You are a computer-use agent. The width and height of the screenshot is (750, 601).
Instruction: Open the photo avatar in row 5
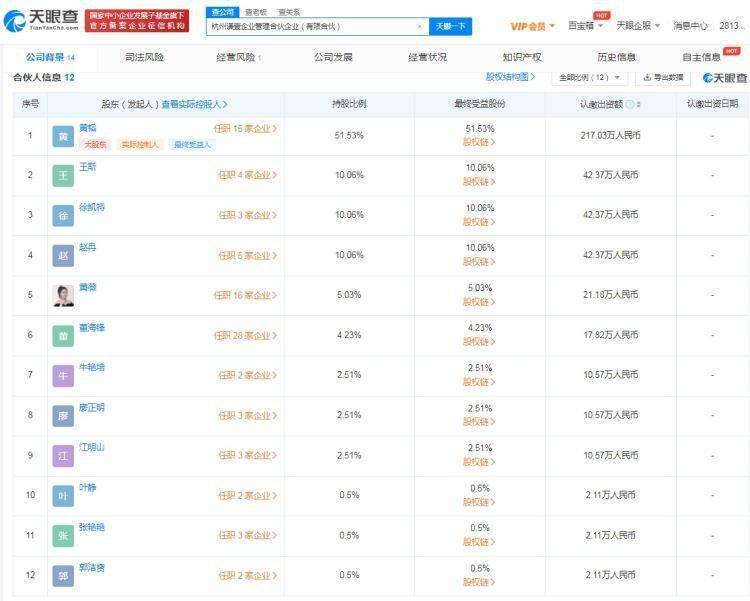coord(63,296)
